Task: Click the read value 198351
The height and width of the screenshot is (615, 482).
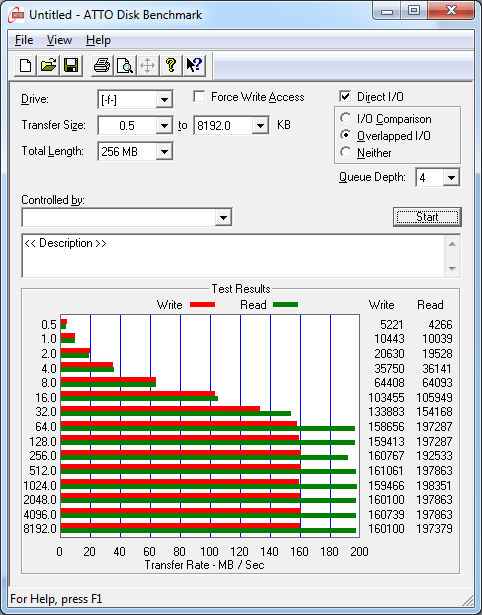Action: click(434, 486)
